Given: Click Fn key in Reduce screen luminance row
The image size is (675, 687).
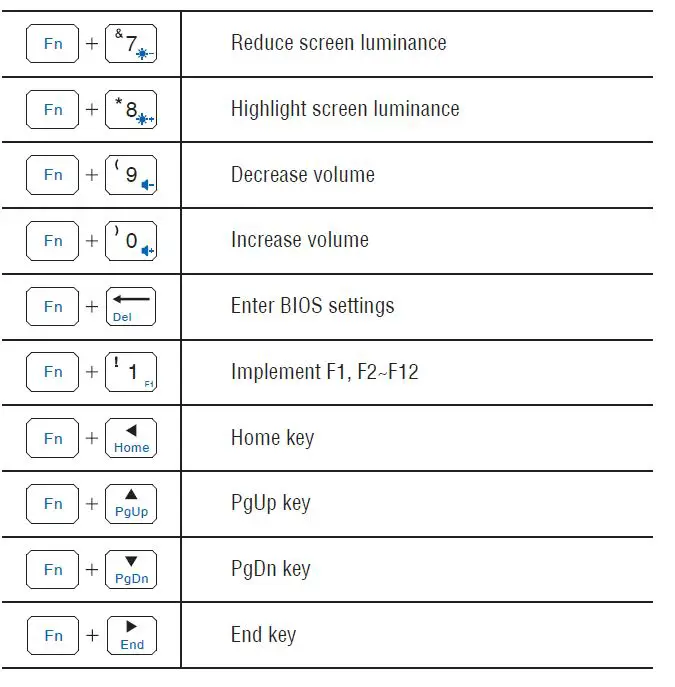Looking at the screenshot, I should click(53, 44).
